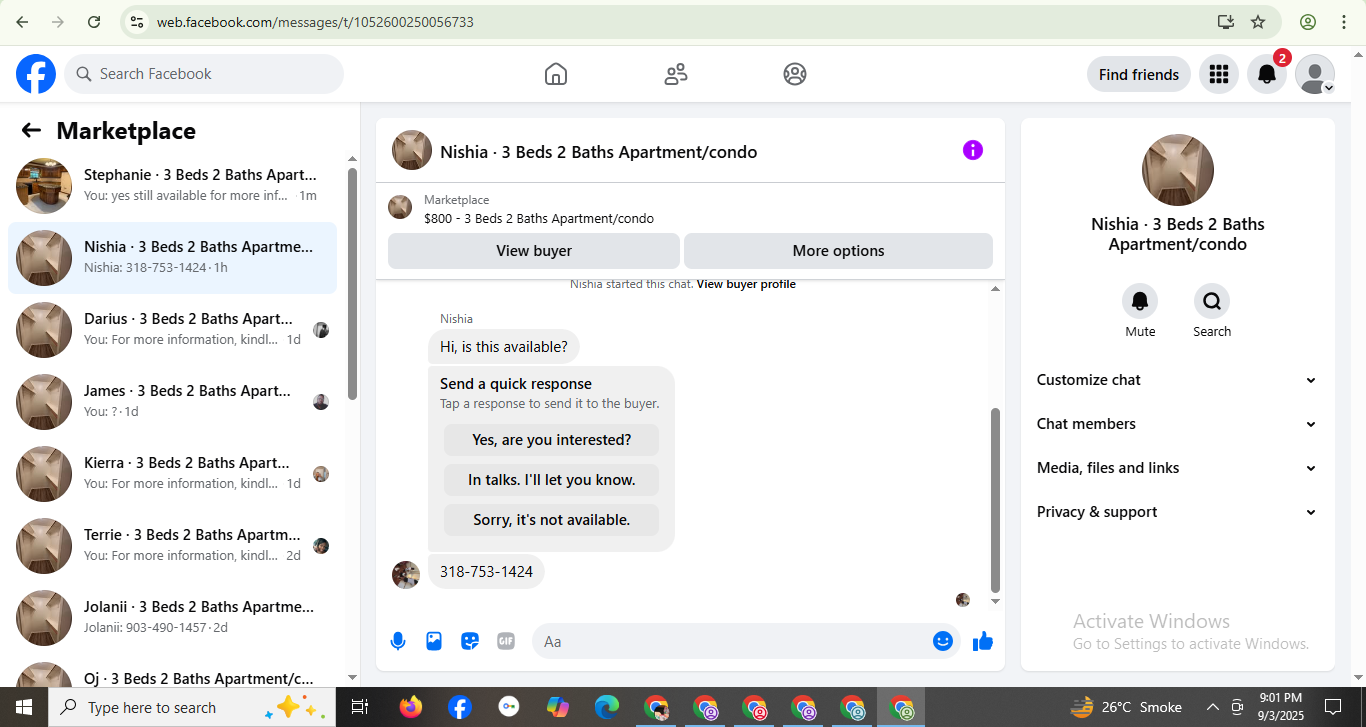The width and height of the screenshot is (1366, 727).
Task: Click the Windows taskbar search box
Action: 192,707
